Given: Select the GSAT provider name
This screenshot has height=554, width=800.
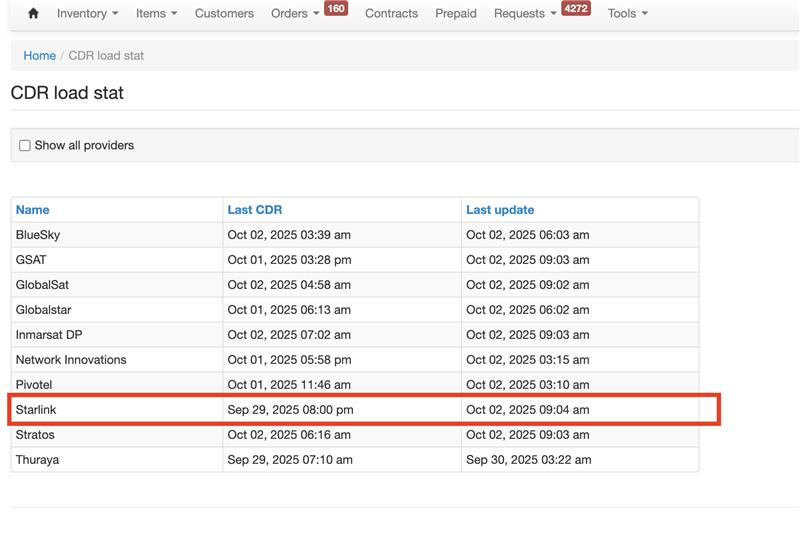Looking at the screenshot, I should [x=31, y=260].
